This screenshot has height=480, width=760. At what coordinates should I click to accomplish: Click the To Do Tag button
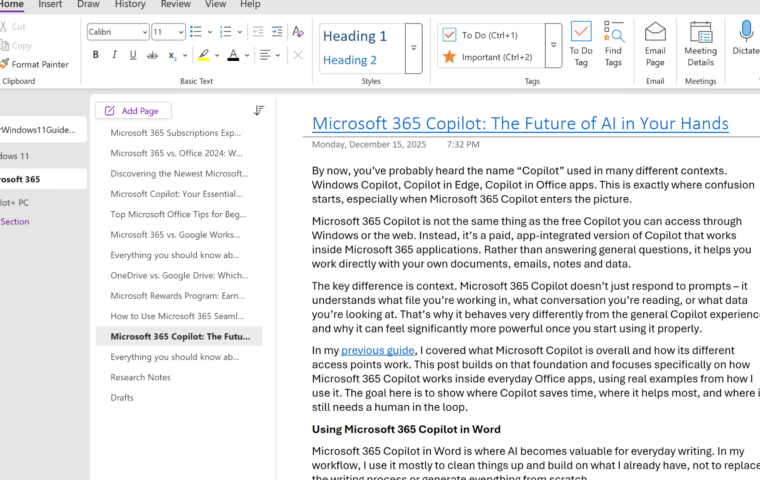pos(581,44)
